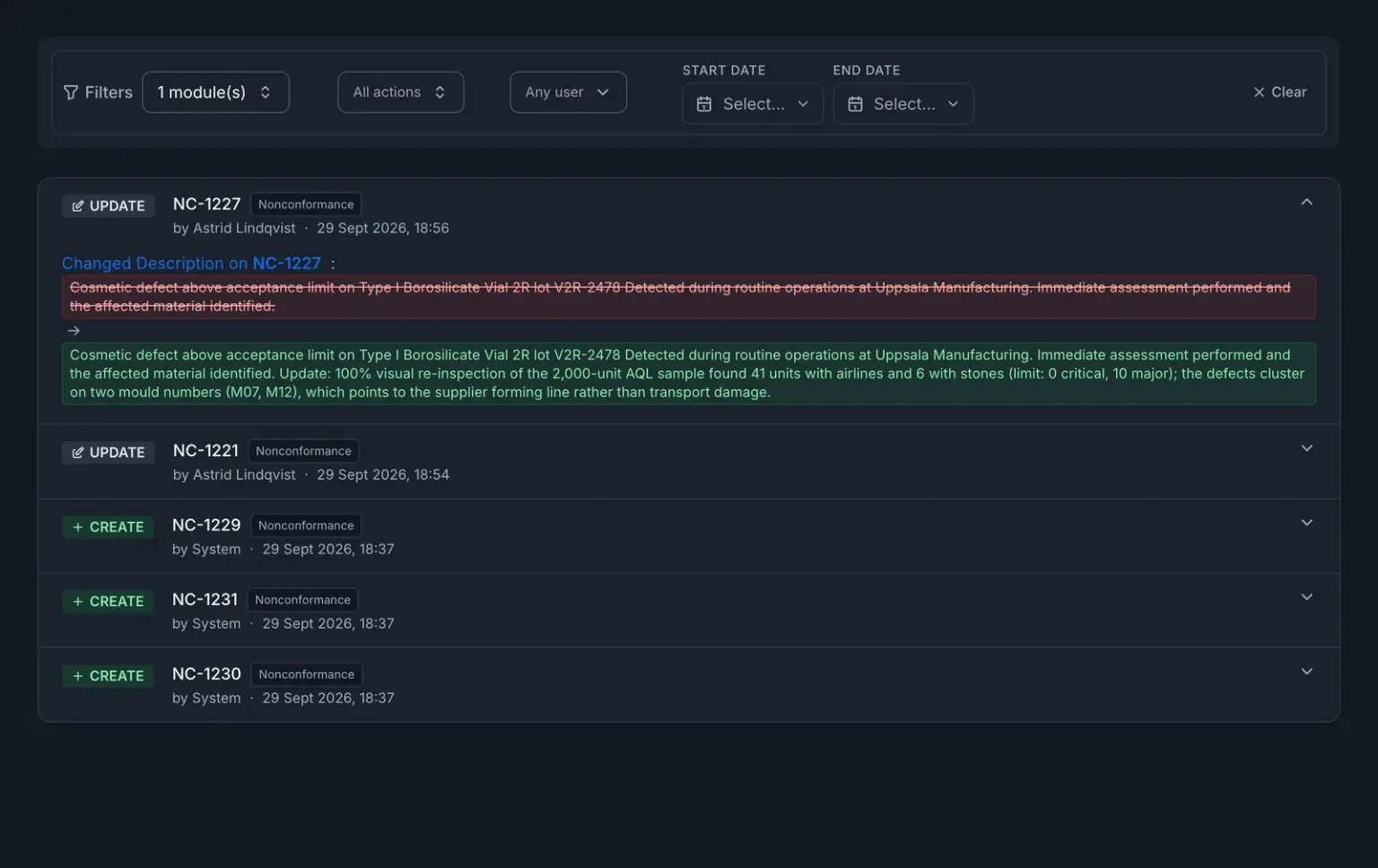
Task: Select the NC-1229 record title
Action: tap(206, 525)
